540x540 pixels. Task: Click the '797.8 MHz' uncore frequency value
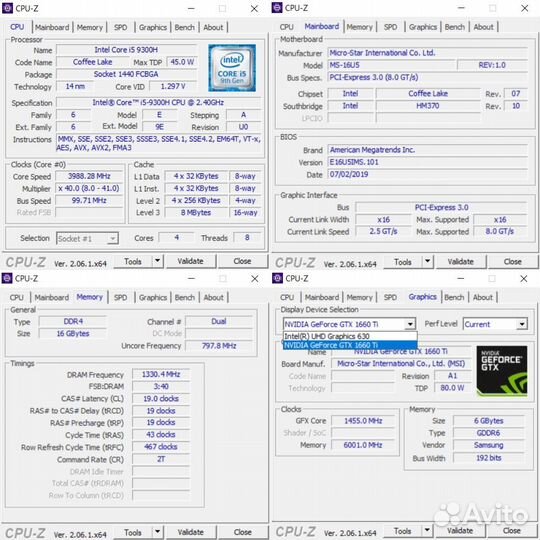(x=219, y=345)
